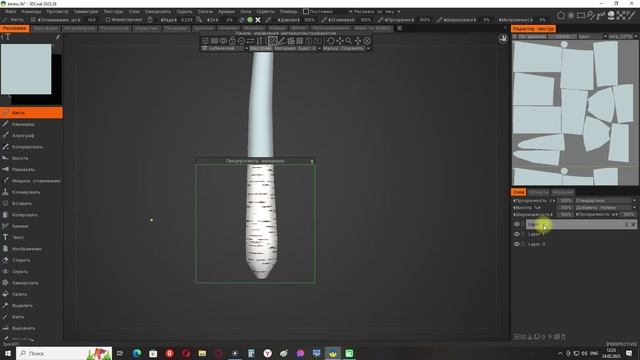The height and width of the screenshot is (360, 640).
Task: Select the Карандаш pencil tool
Action: click(x=31, y=124)
